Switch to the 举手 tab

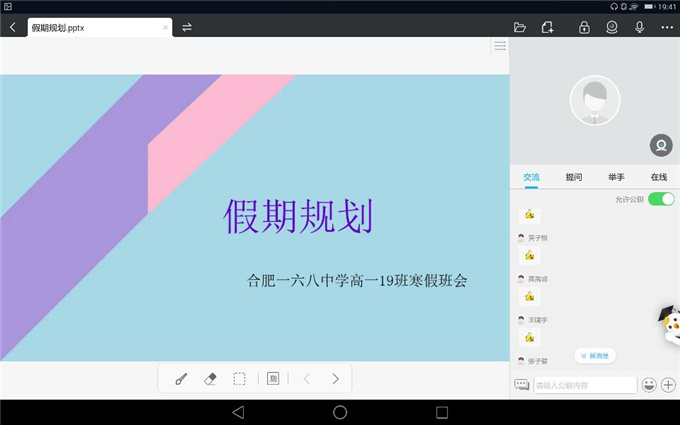[616, 177]
